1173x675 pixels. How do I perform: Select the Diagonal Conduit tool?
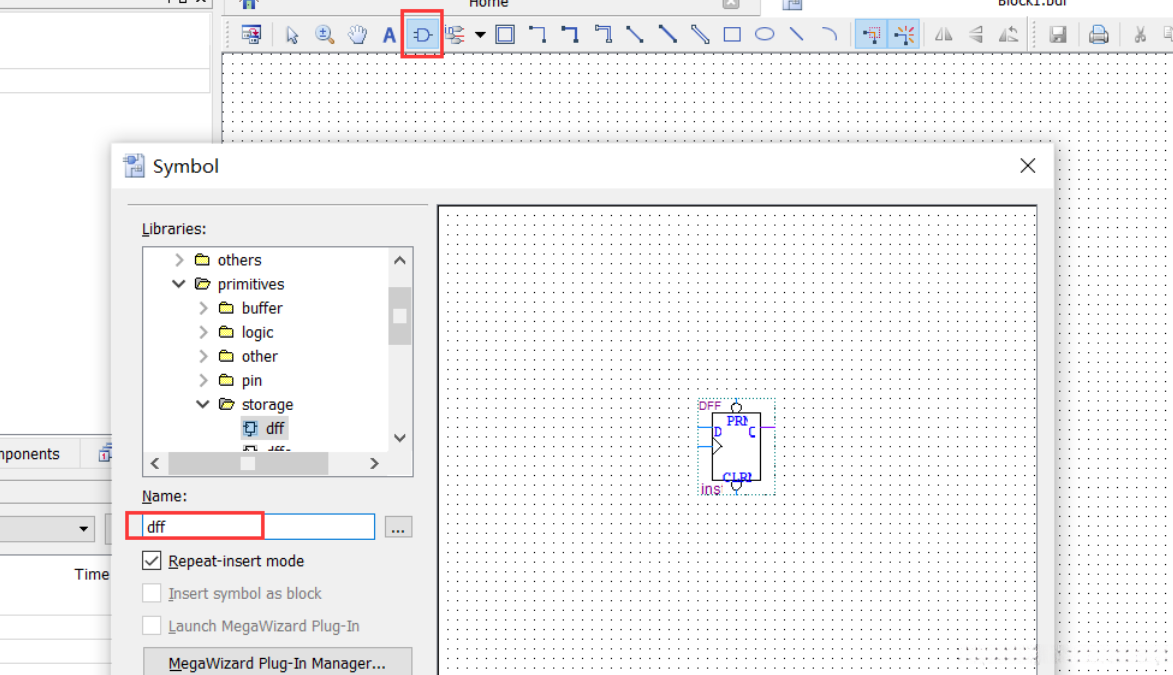[700, 34]
